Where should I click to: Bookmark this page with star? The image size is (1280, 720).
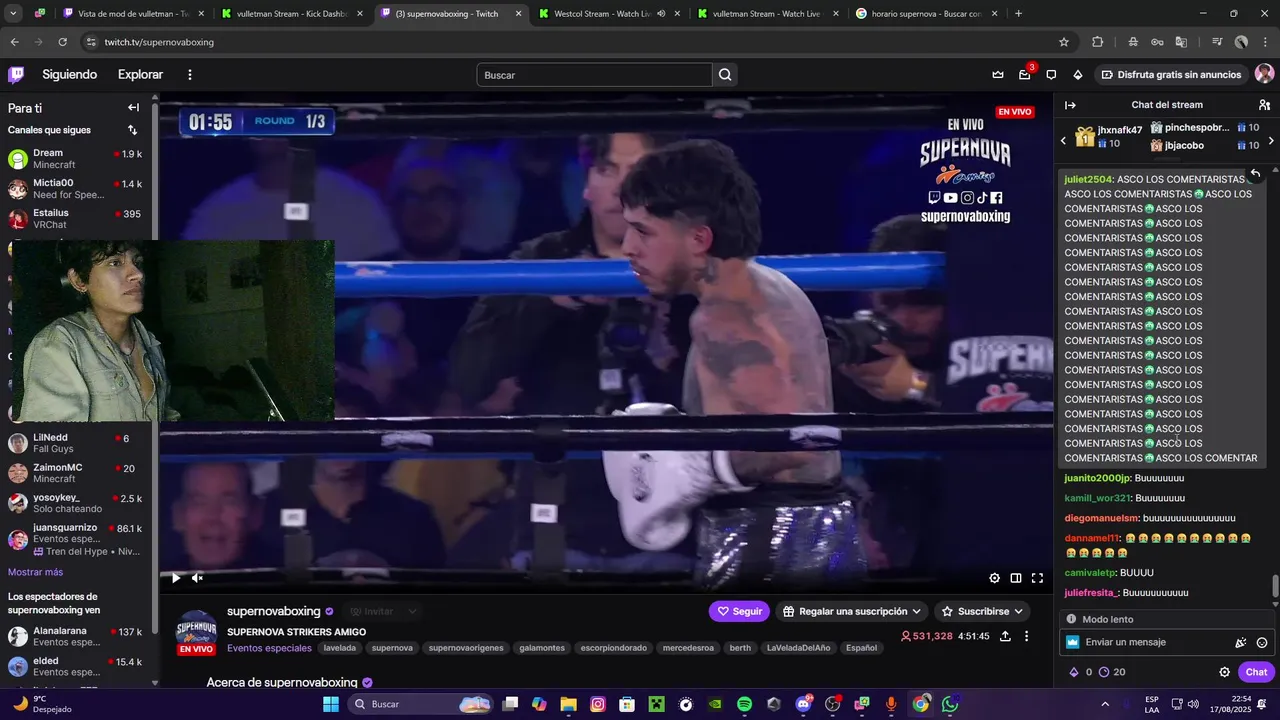pos(1064,42)
